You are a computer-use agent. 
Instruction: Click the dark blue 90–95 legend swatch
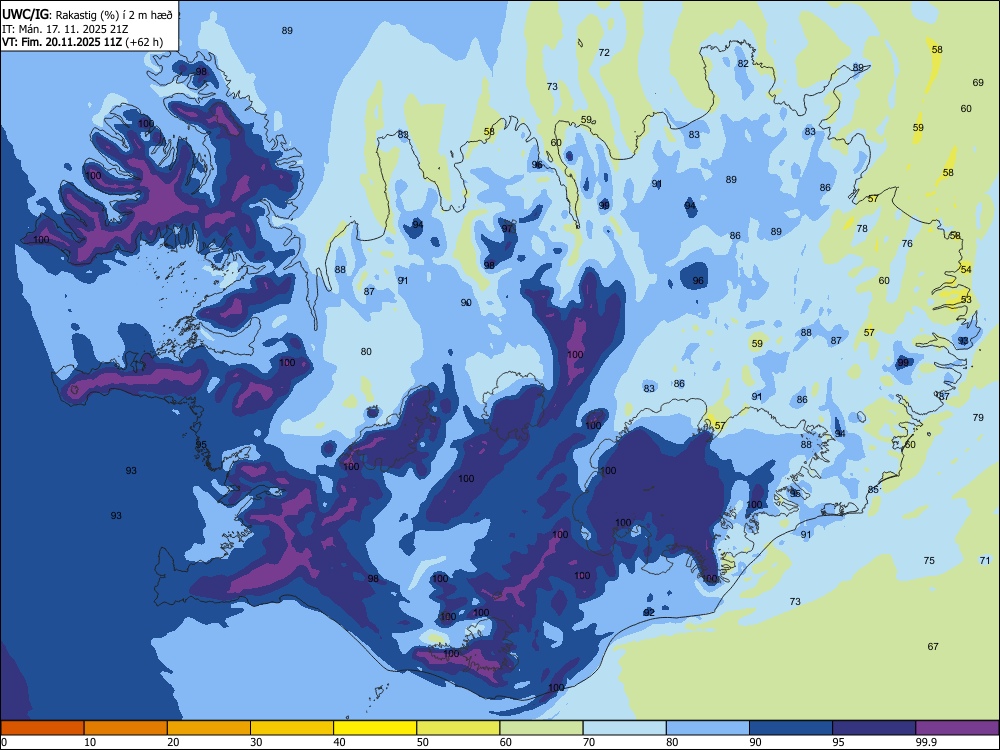[791, 728]
